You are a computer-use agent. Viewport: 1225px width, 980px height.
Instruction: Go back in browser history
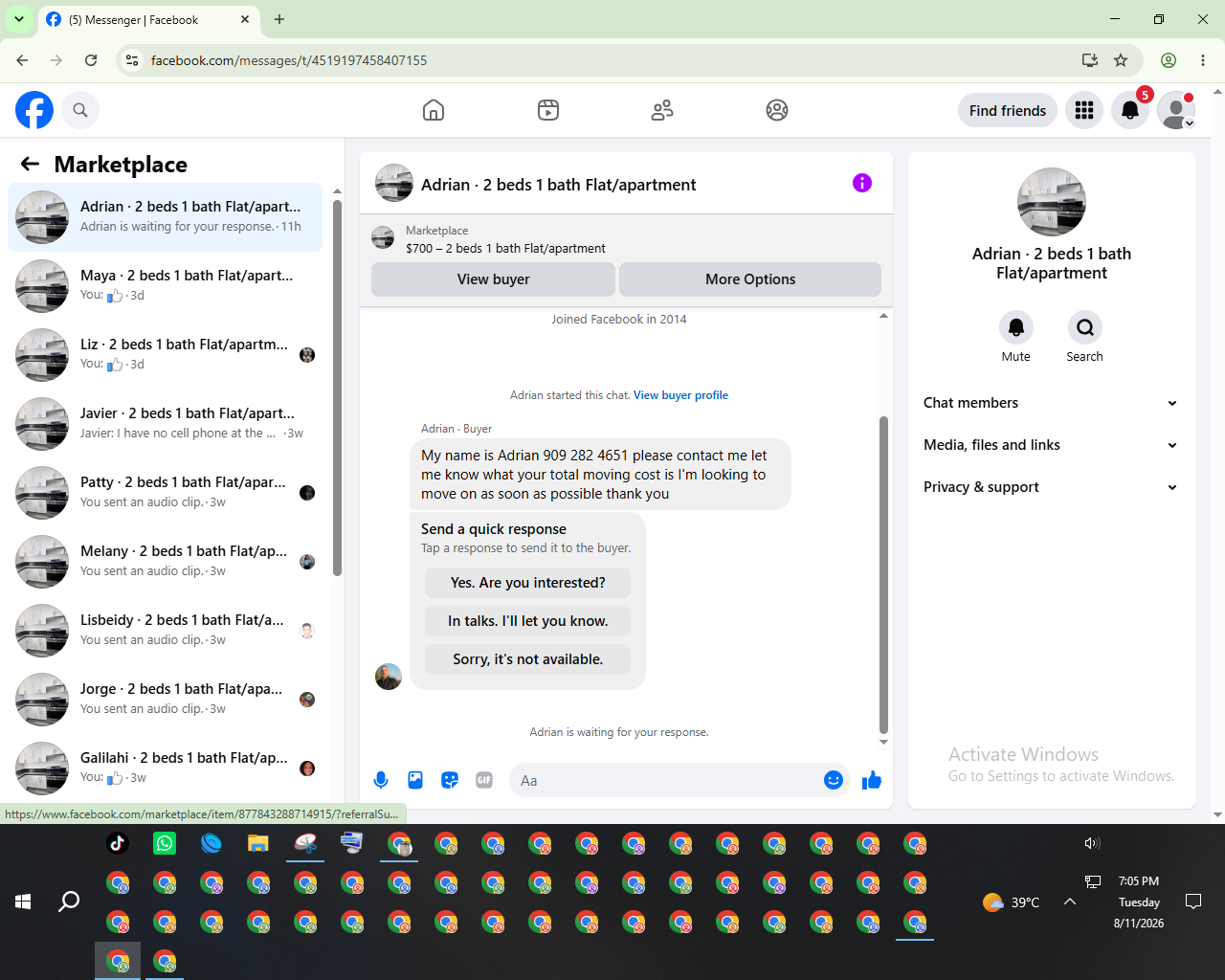pyautogui.click(x=22, y=60)
